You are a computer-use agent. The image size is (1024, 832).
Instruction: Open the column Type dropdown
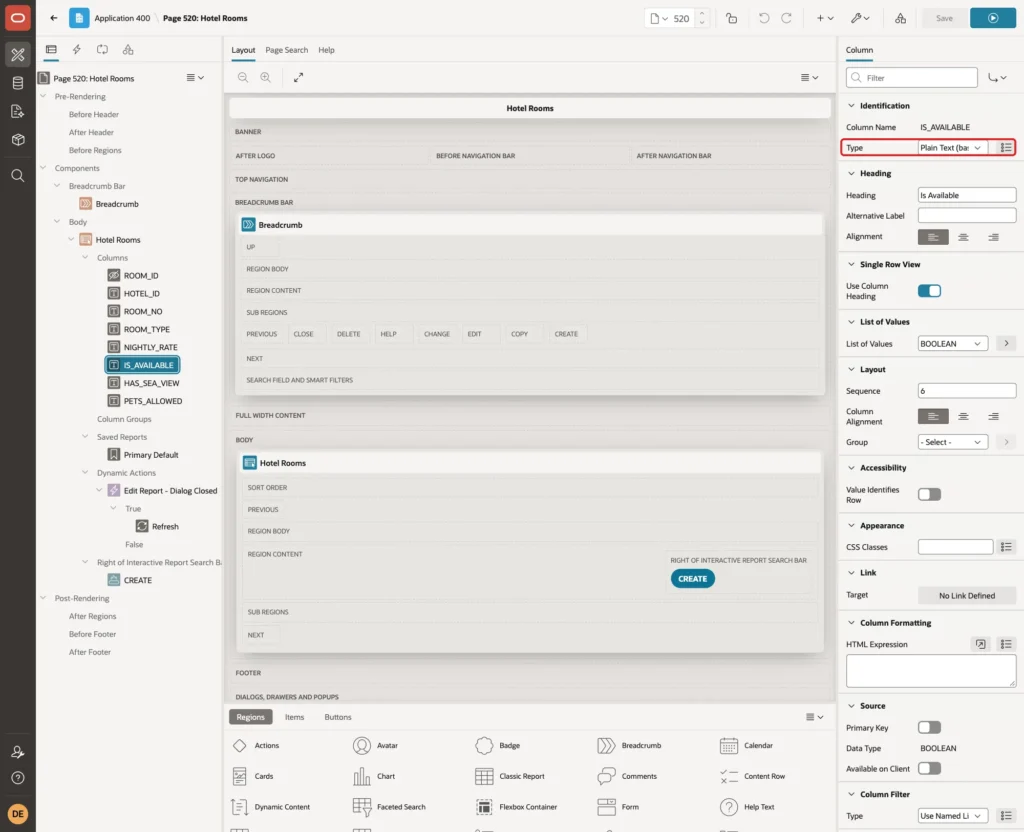[952, 148]
